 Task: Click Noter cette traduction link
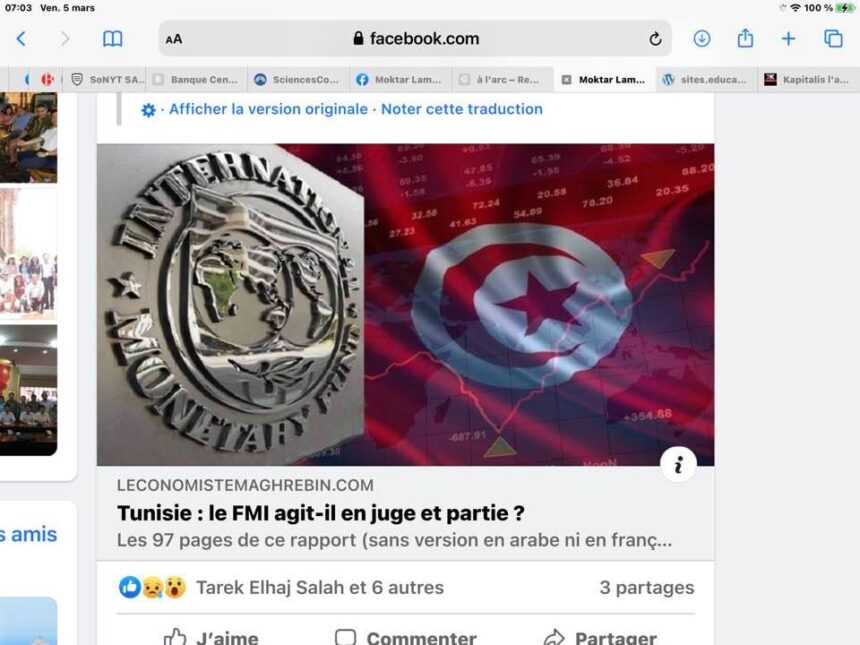click(462, 109)
